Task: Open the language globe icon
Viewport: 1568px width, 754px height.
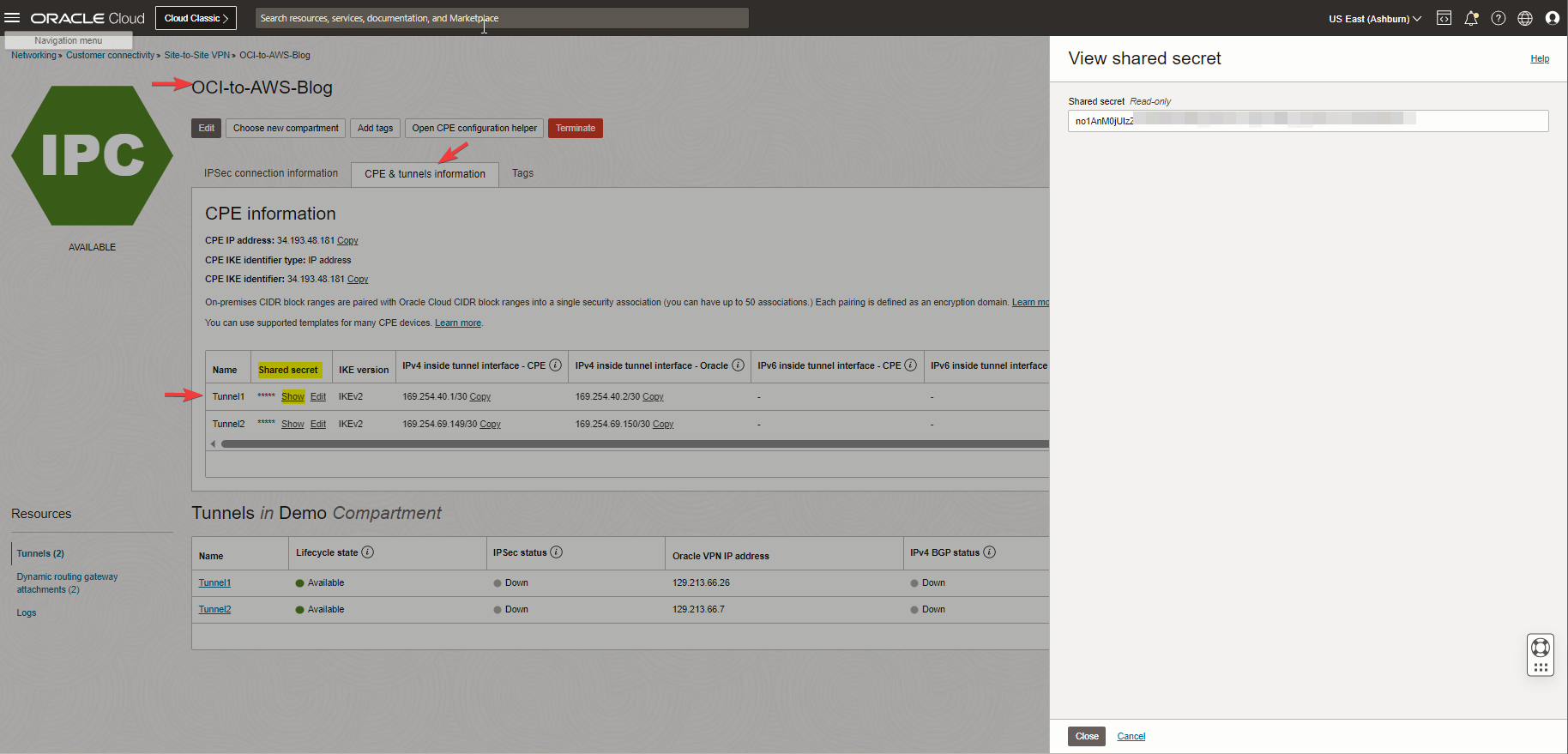Action: (1525, 18)
